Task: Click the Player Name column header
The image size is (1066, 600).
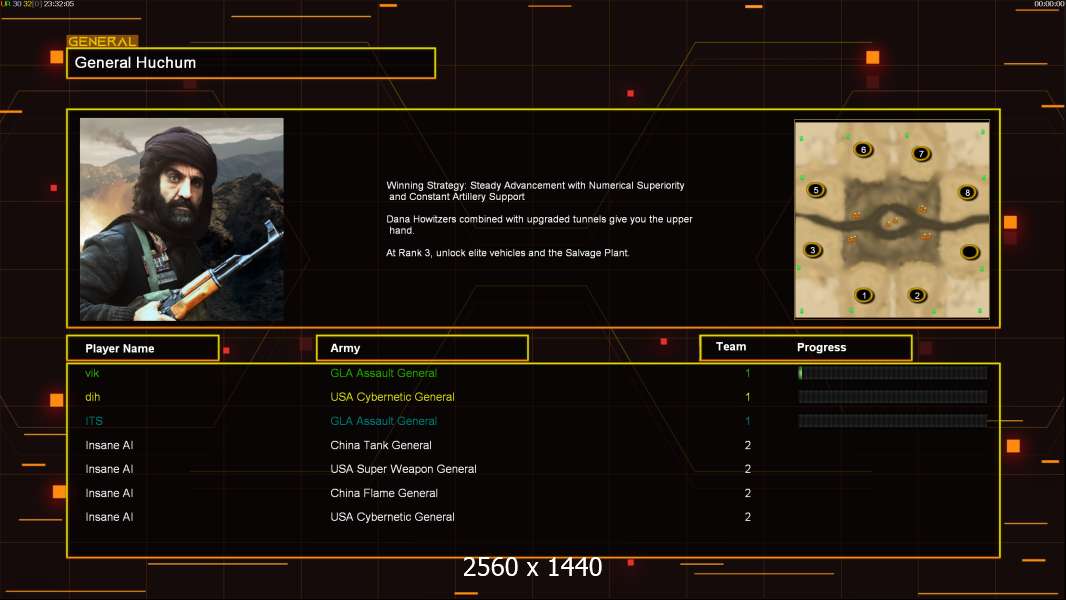Action: [143, 348]
